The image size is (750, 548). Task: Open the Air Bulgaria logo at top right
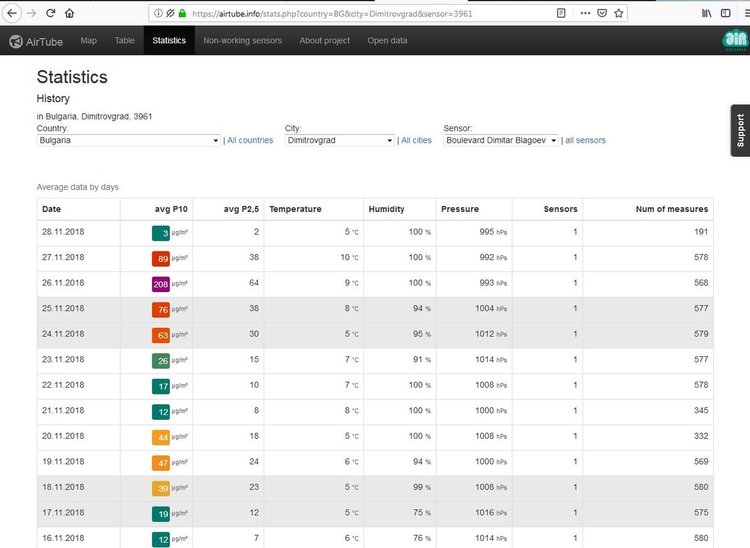tap(734, 40)
